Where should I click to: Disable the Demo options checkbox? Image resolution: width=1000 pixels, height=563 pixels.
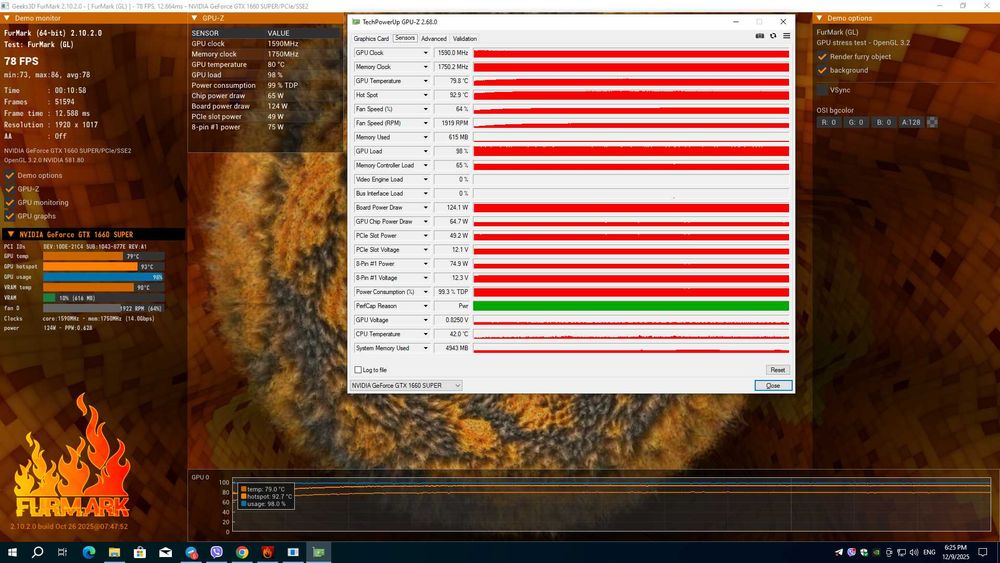10,175
